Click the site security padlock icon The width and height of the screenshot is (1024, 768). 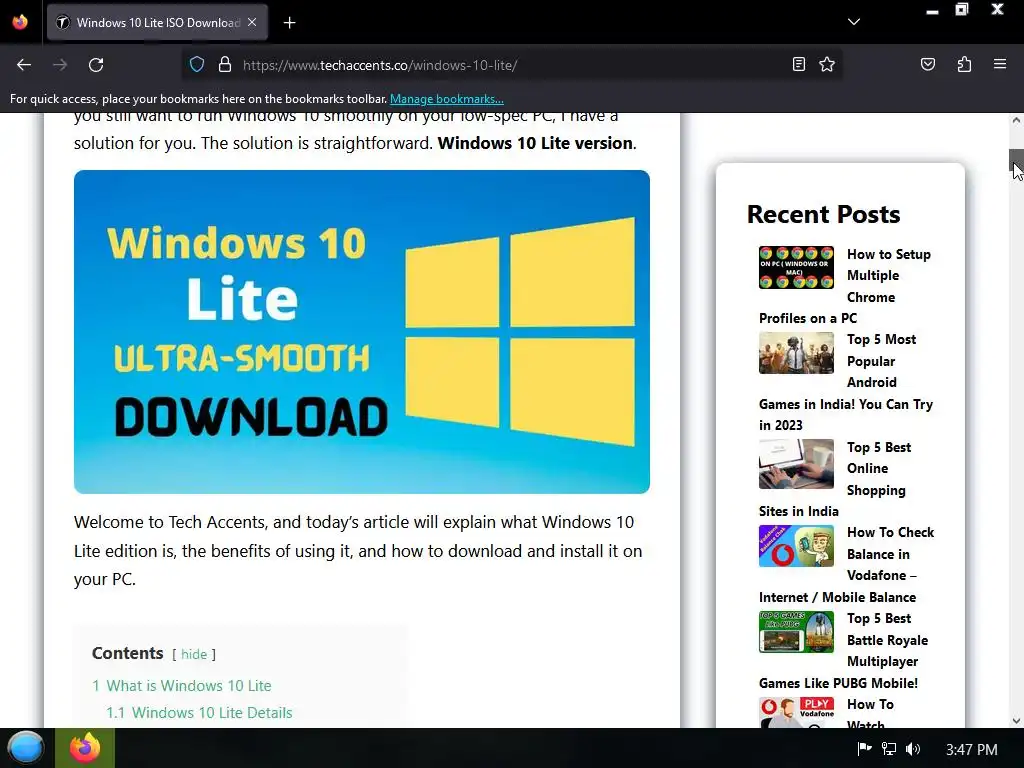click(x=225, y=65)
